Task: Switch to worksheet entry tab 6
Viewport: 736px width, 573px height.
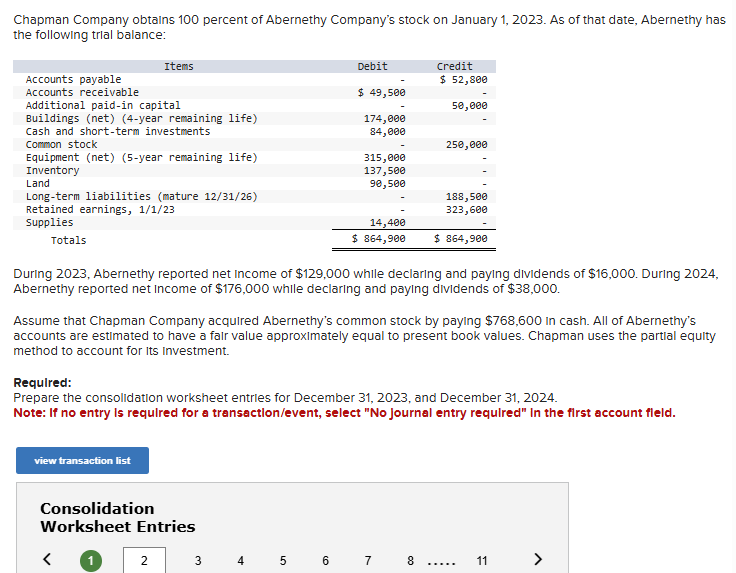Action: tap(325, 560)
